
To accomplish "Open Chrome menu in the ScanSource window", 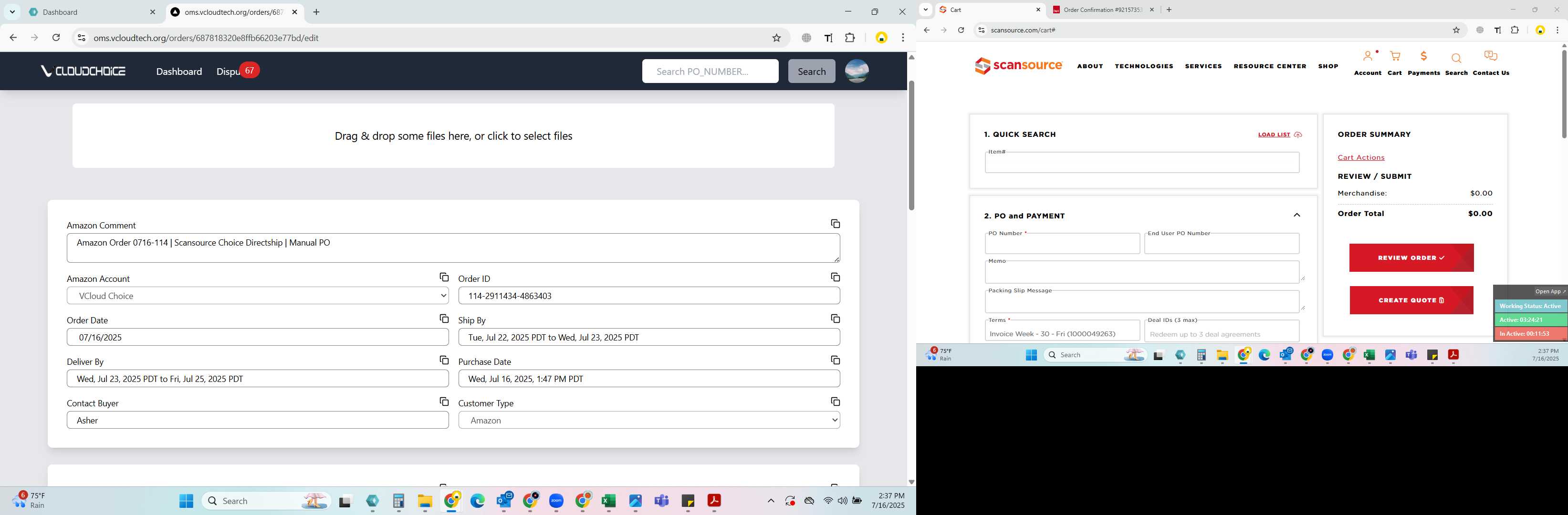I will [x=1557, y=30].
